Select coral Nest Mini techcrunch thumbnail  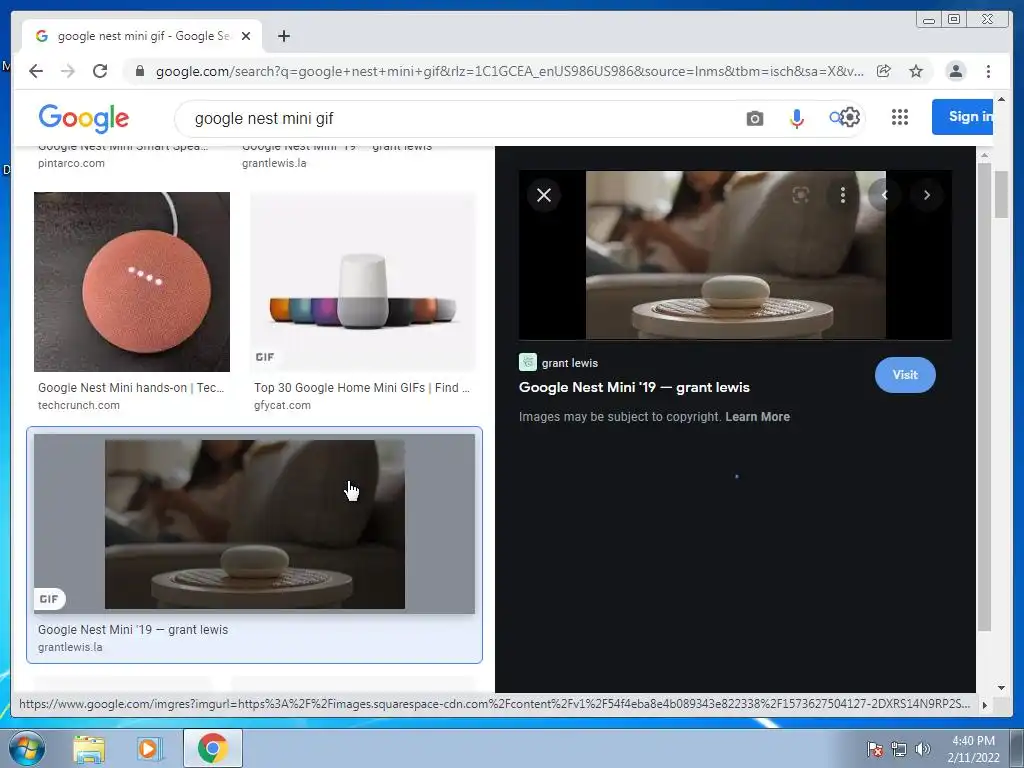(x=132, y=281)
